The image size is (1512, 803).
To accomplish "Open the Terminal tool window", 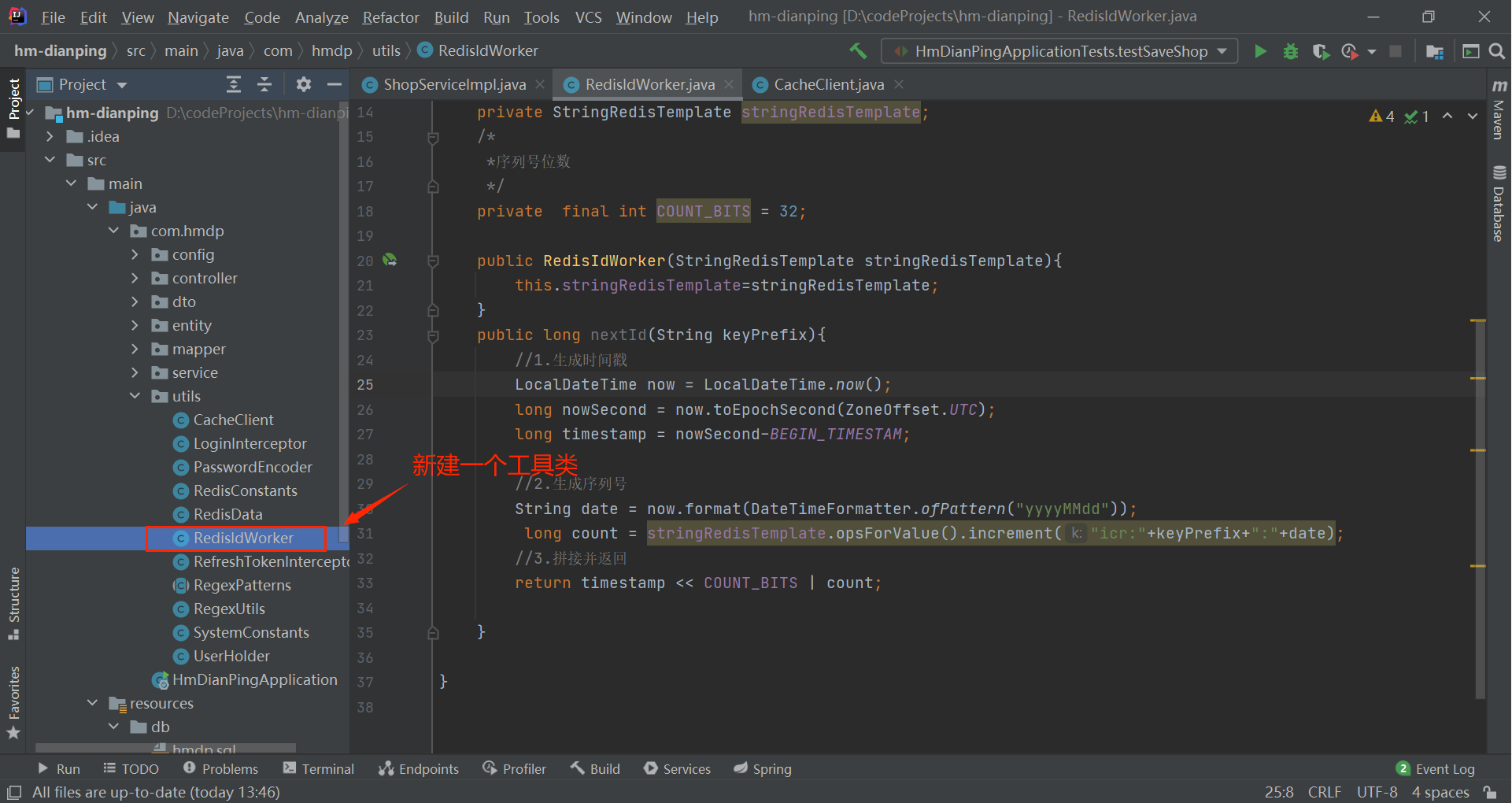I will (319, 769).
